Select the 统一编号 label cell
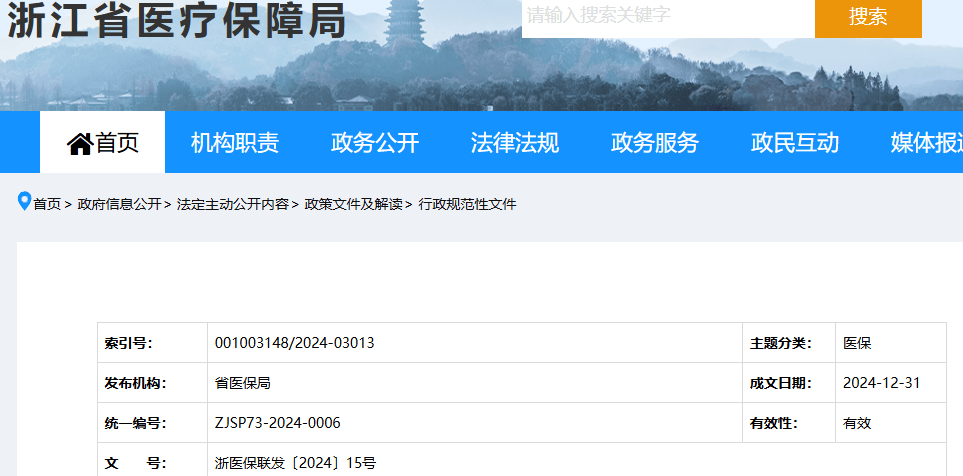Viewport: 963px width, 476px height. click(x=153, y=423)
